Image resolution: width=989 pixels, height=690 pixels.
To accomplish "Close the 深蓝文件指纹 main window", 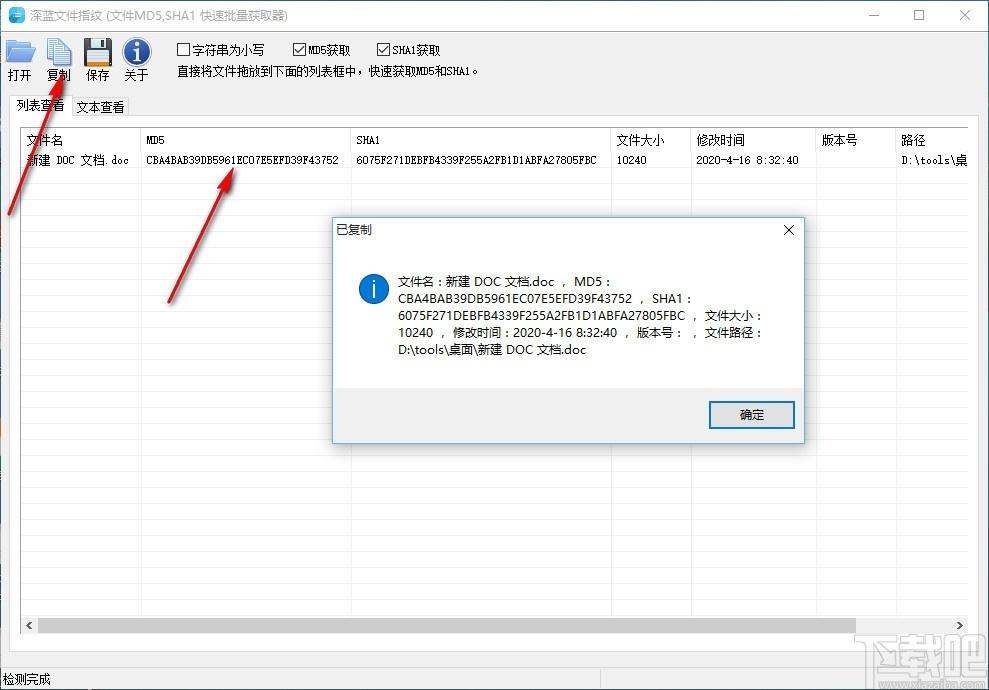I will pos(965,15).
